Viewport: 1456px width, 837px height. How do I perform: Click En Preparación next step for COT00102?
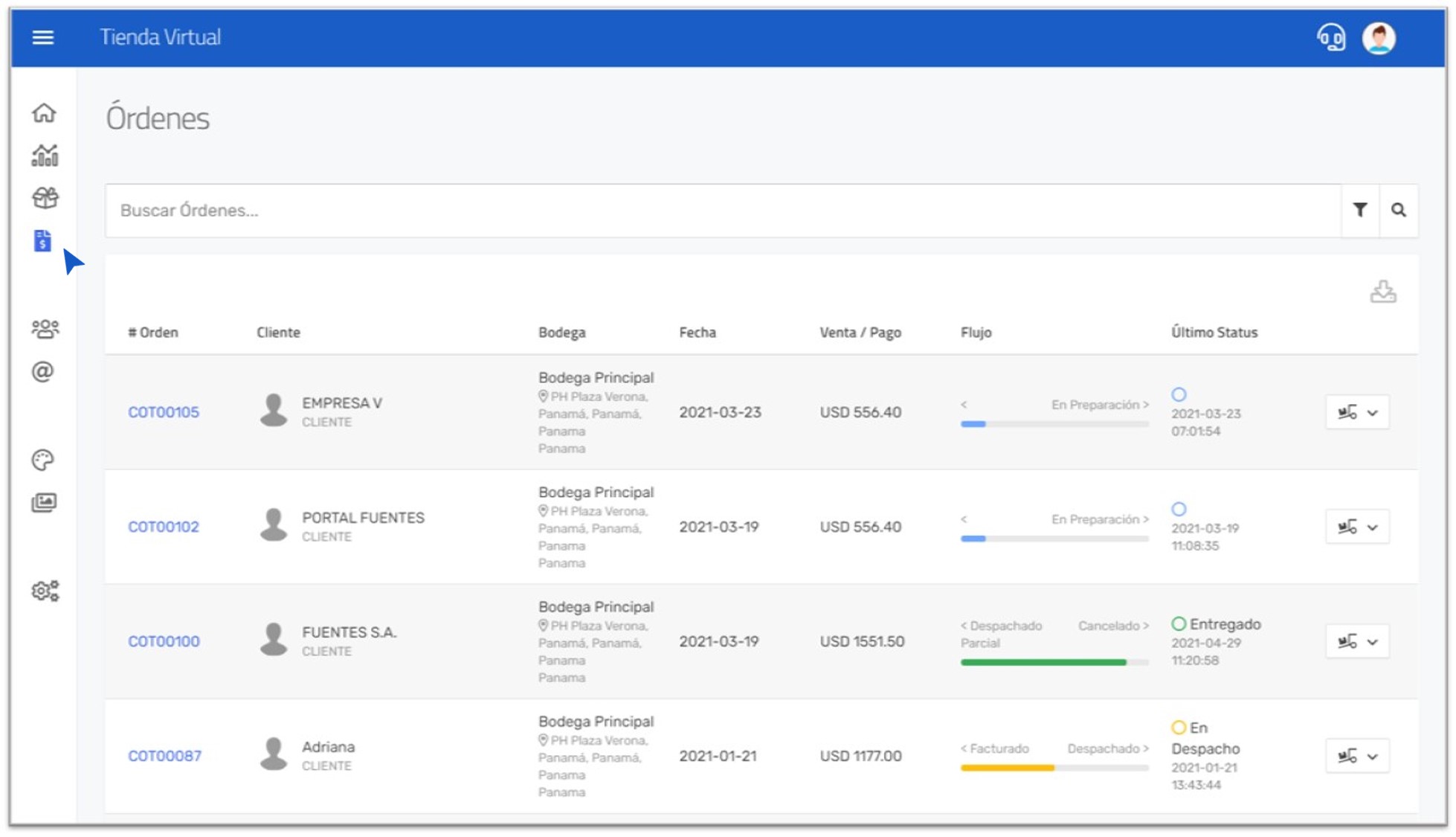(x=1100, y=519)
